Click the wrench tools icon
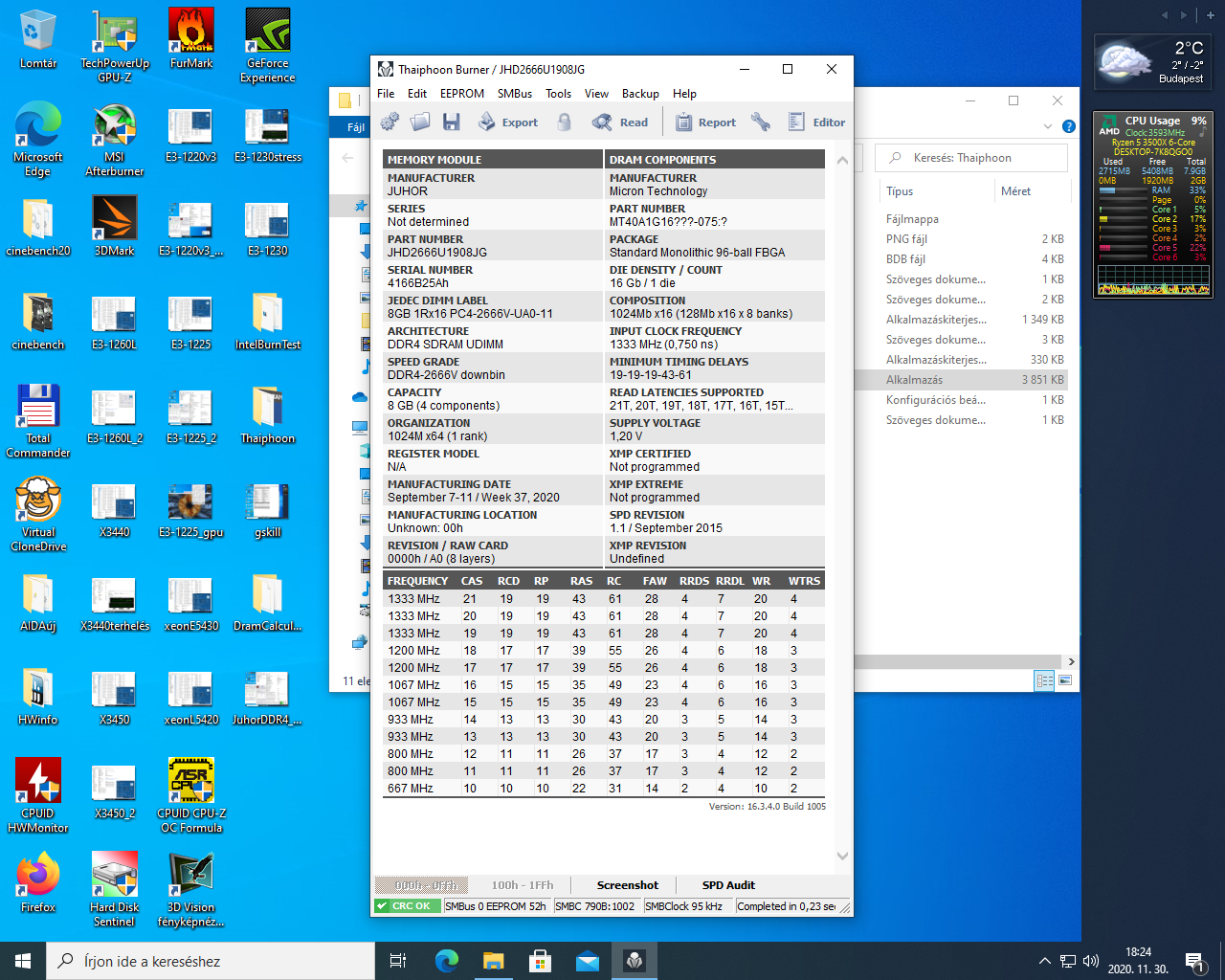 pos(761,122)
